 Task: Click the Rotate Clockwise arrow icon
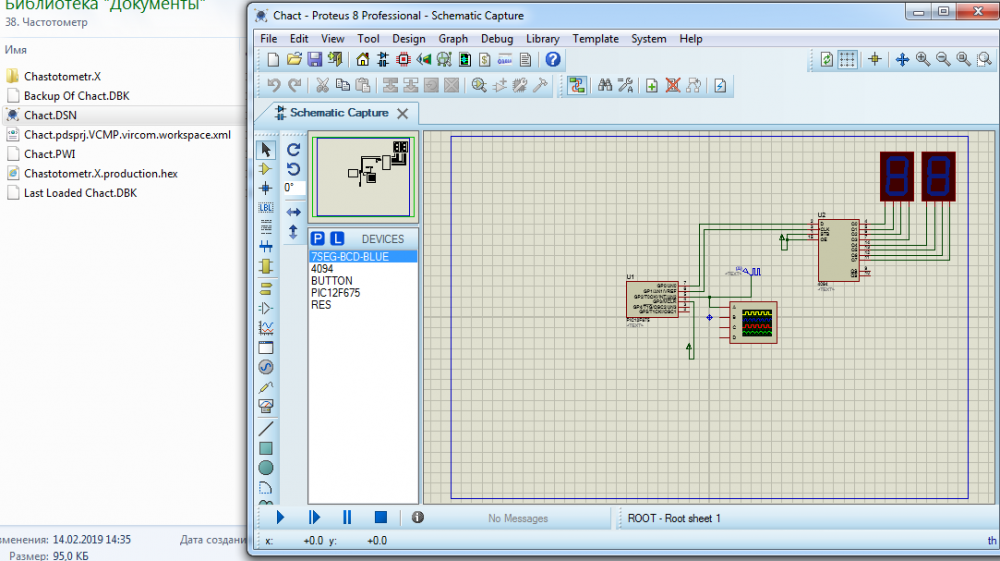(x=293, y=150)
